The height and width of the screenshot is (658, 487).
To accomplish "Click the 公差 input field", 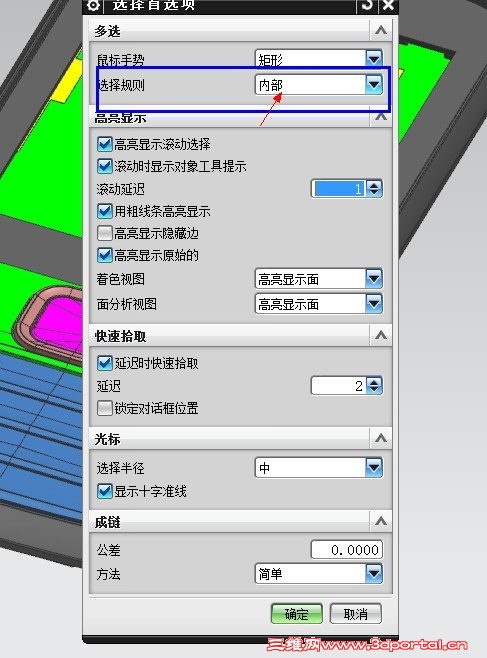I will [346, 550].
